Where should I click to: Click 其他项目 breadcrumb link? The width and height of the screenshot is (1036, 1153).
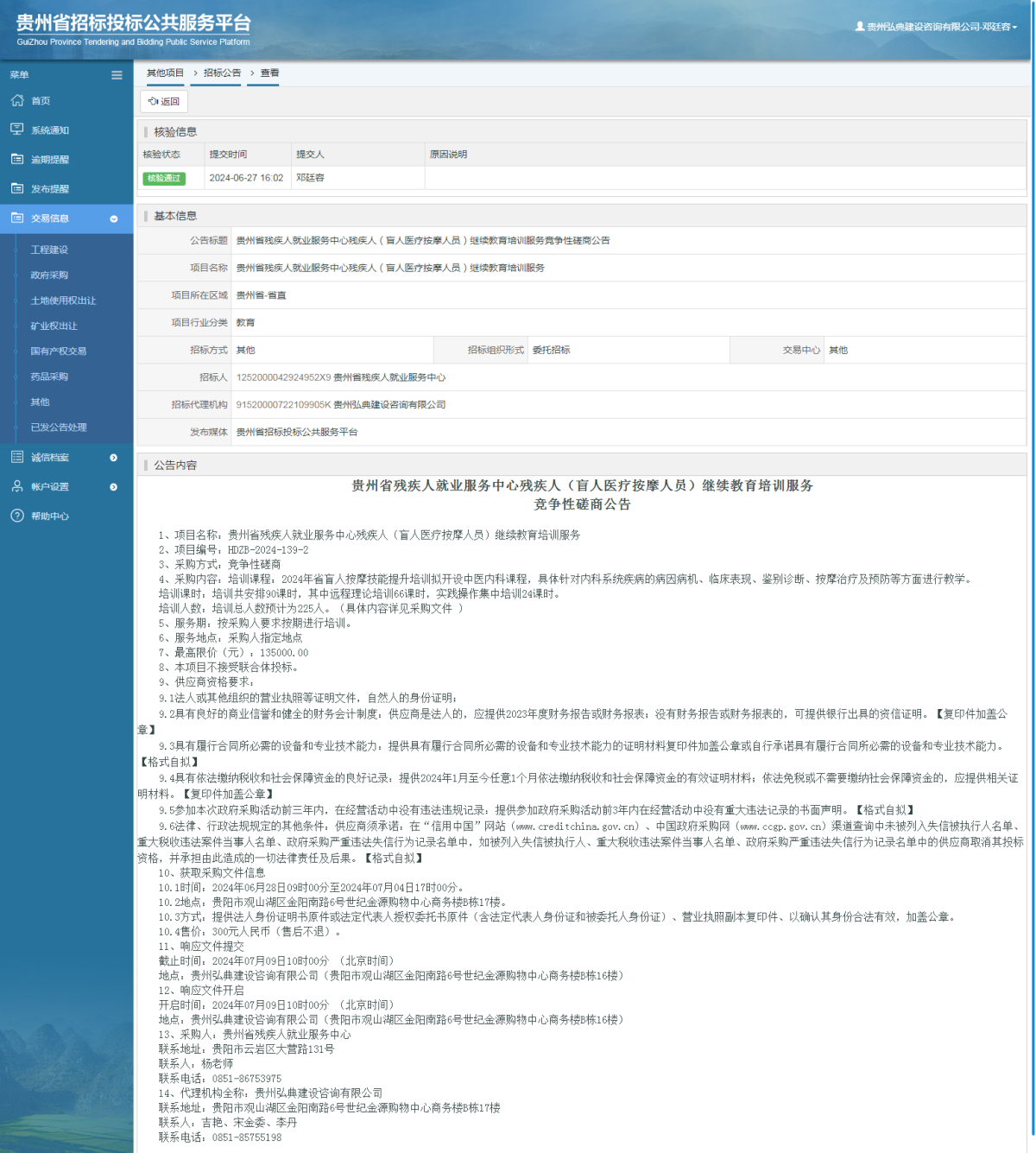[x=165, y=73]
